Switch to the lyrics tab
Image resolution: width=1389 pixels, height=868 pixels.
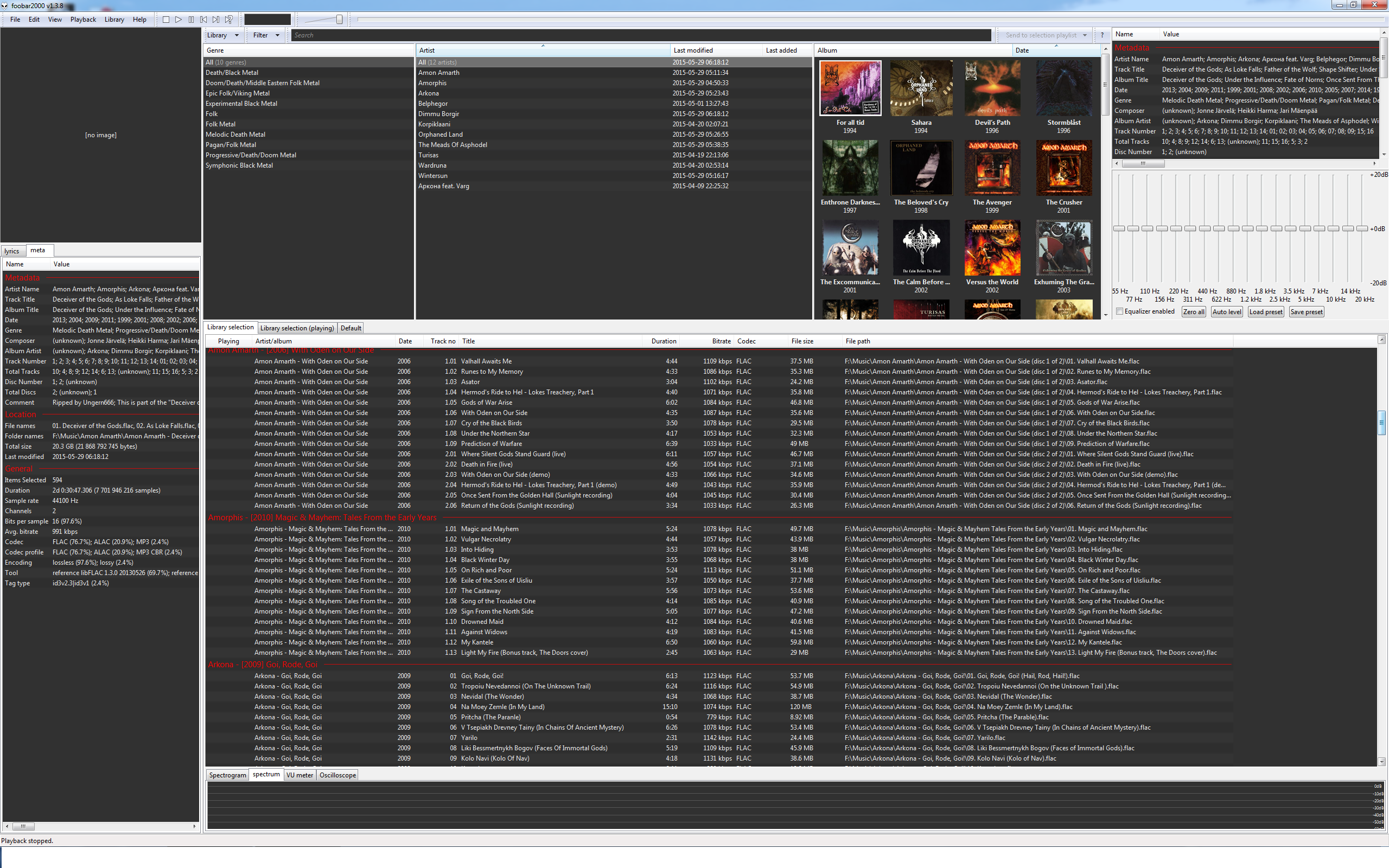(x=12, y=251)
